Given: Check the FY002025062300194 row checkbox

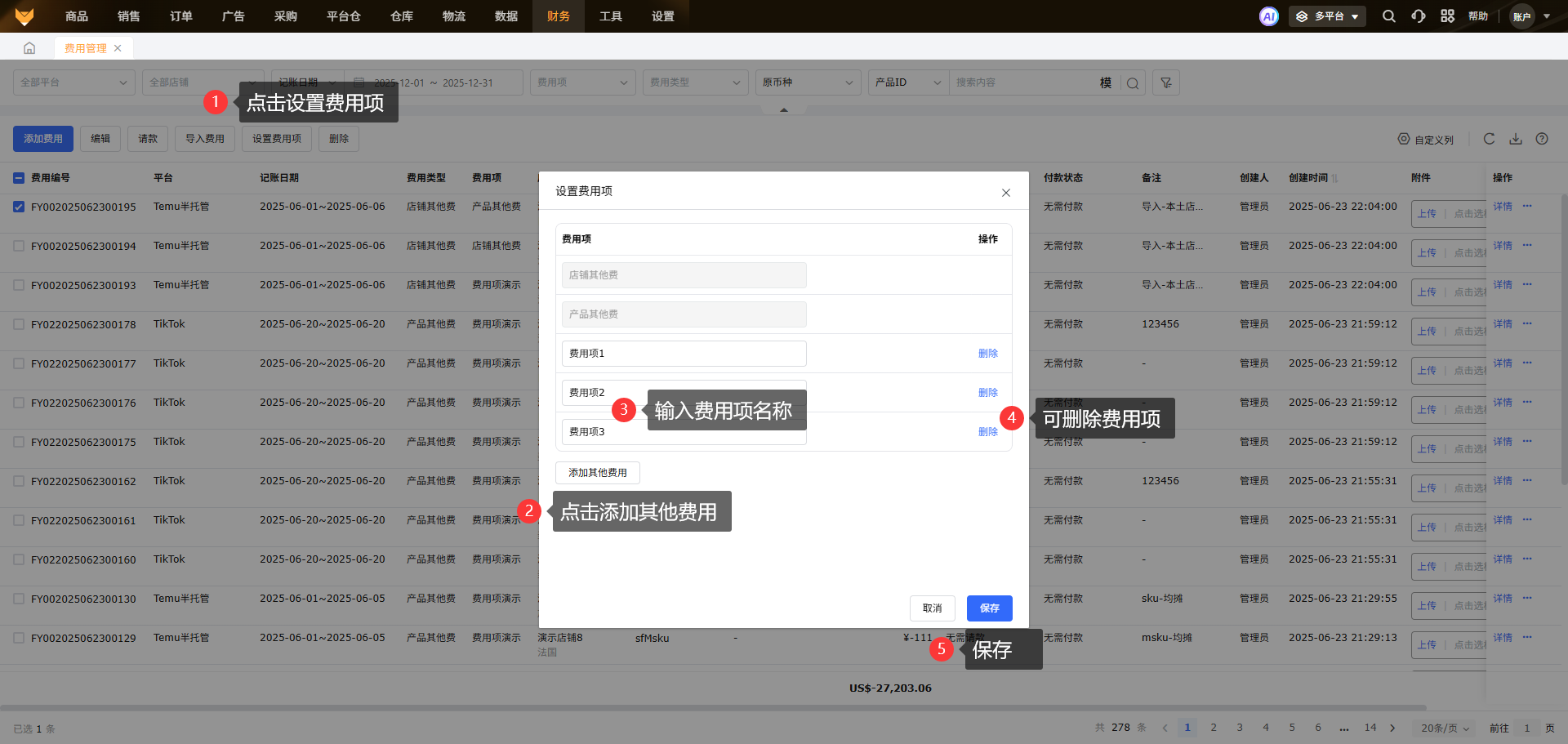Looking at the screenshot, I should (19, 246).
